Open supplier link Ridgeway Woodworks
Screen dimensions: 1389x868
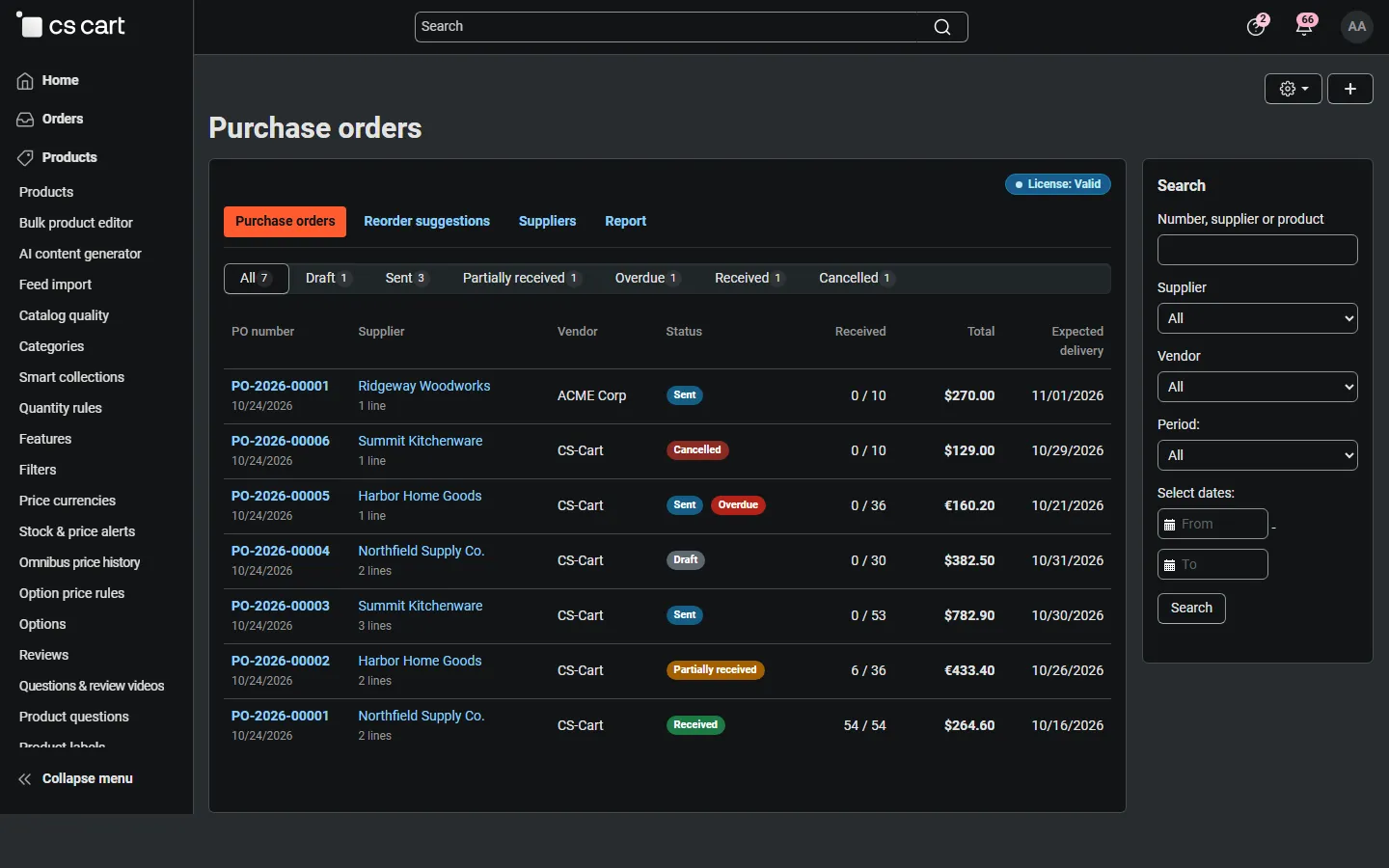tap(424, 387)
